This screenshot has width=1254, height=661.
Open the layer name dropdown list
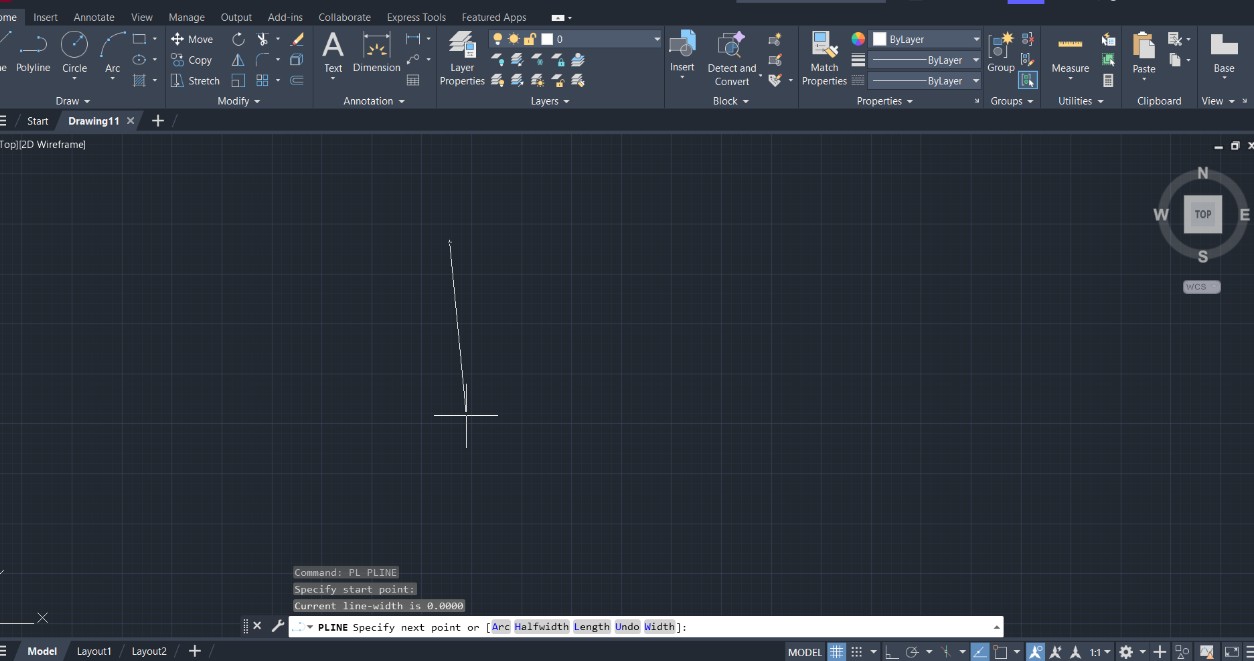tap(656, 39)
